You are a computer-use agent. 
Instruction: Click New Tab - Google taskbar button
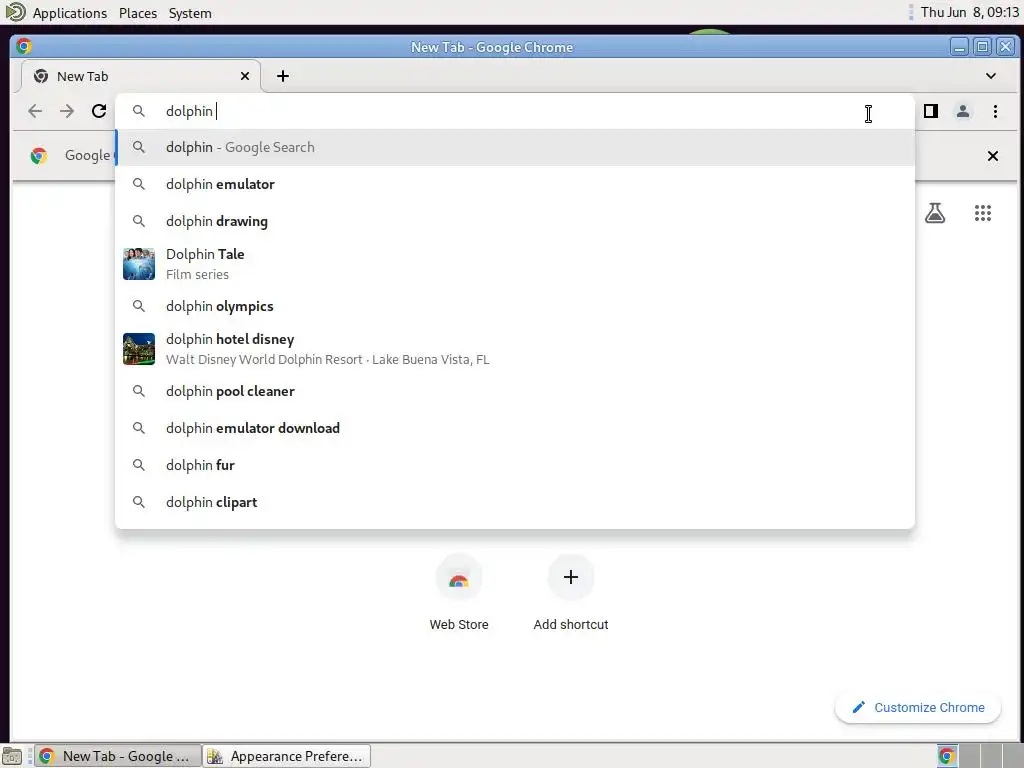pos(118,756)
